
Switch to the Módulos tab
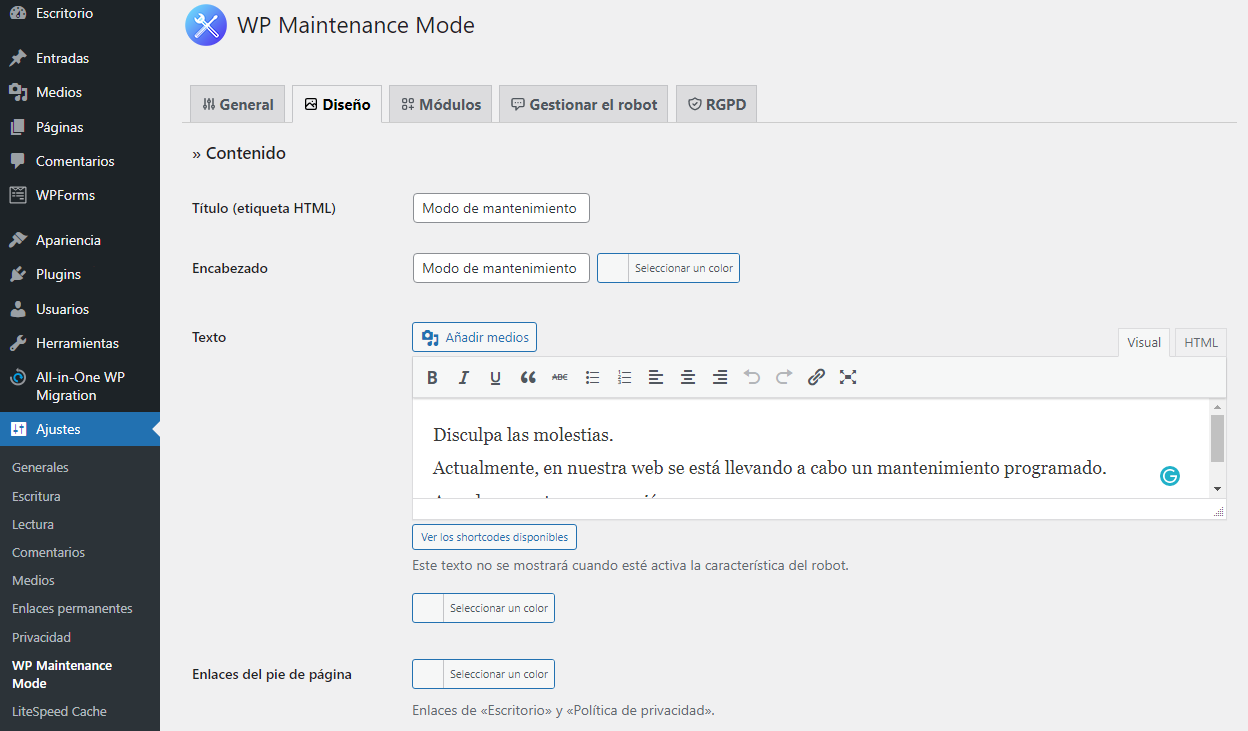pos(440,103)
